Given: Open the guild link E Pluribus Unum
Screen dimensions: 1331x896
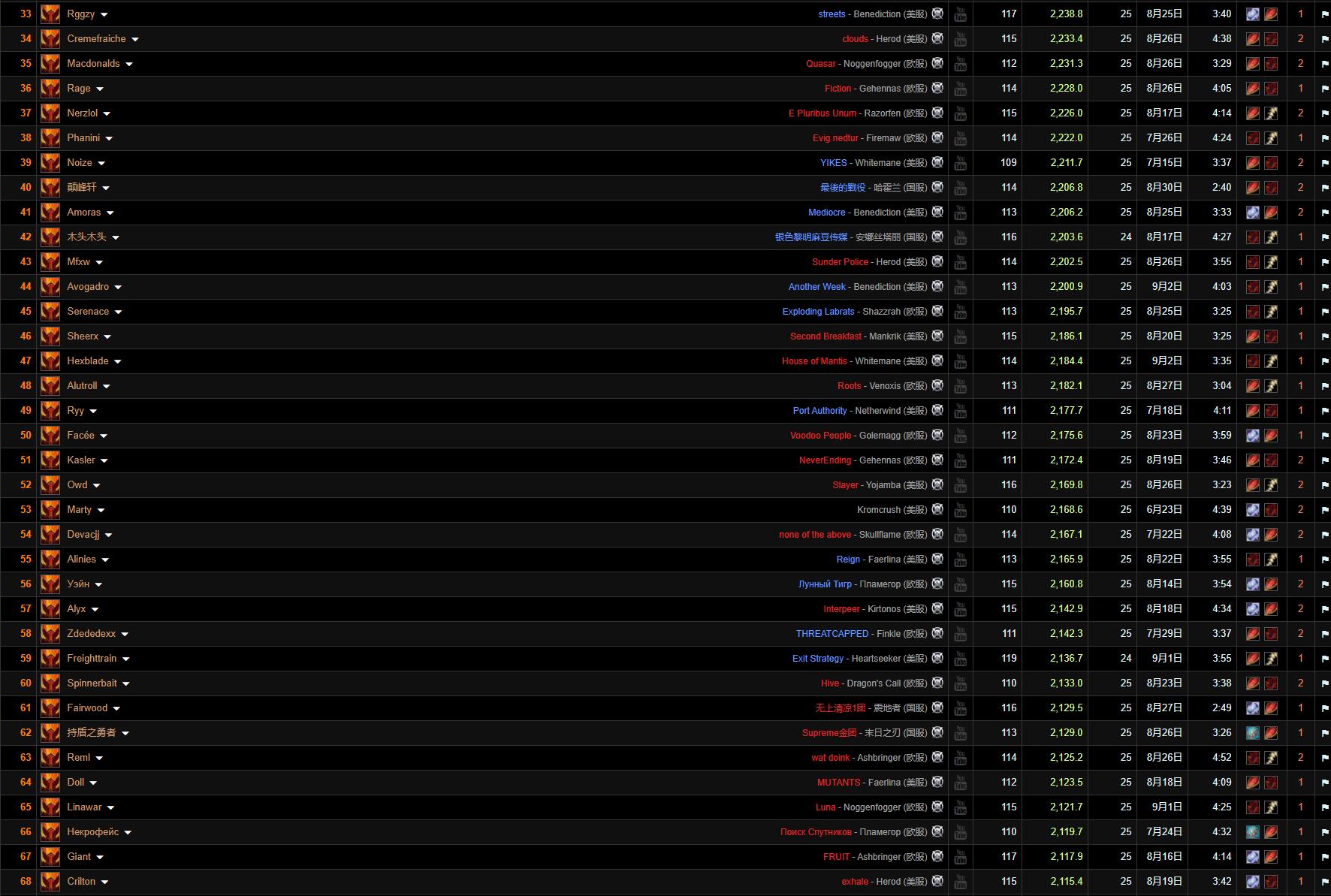Looking at the screenshot, I should [822, 113].
